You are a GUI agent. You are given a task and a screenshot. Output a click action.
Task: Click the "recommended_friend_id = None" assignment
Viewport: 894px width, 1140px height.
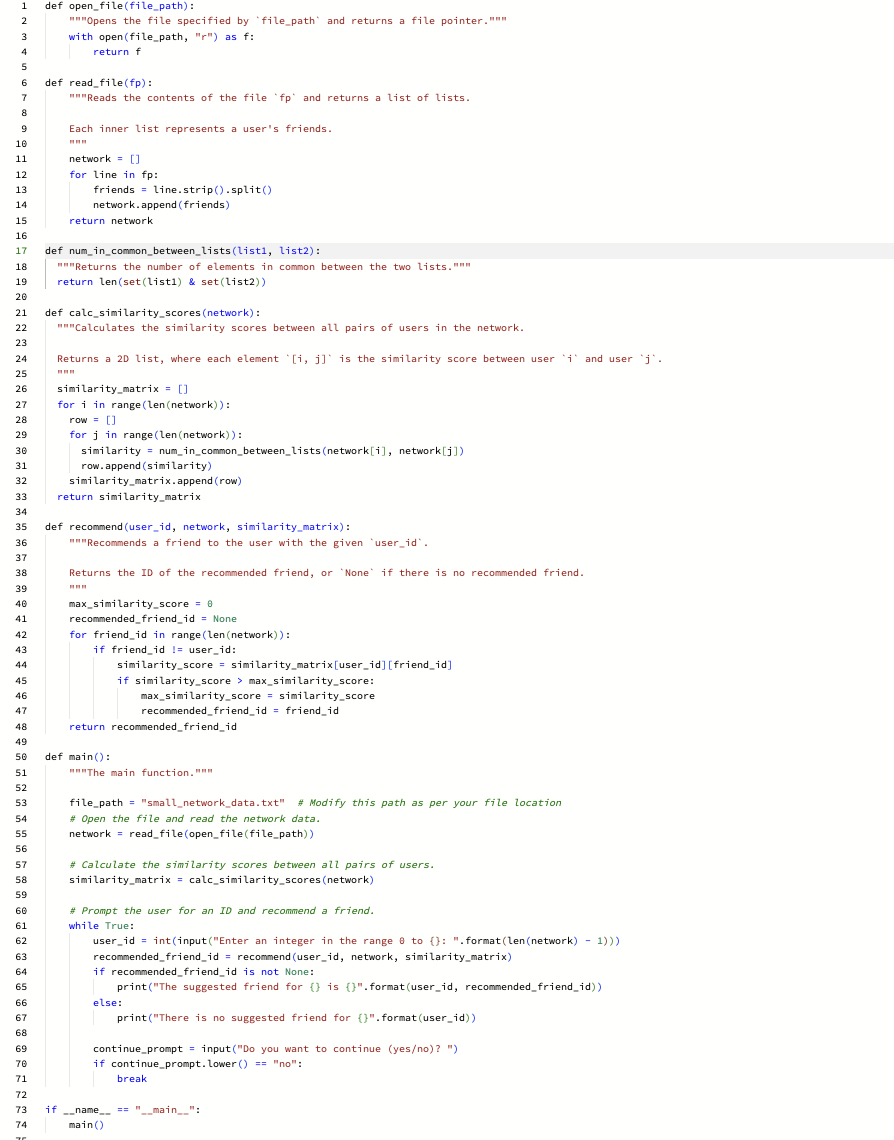pyautogui.click(x=153, y=619)
